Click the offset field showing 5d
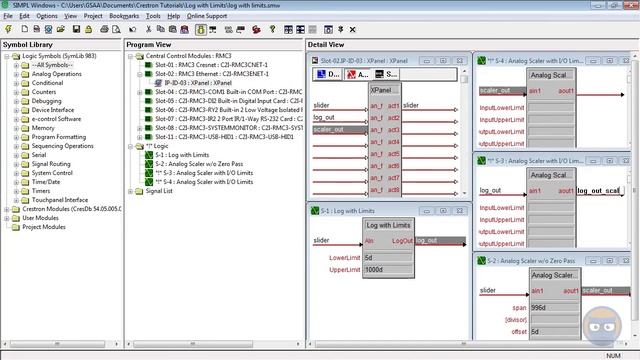Screen dimensions: 640x360 pos(554,332)
